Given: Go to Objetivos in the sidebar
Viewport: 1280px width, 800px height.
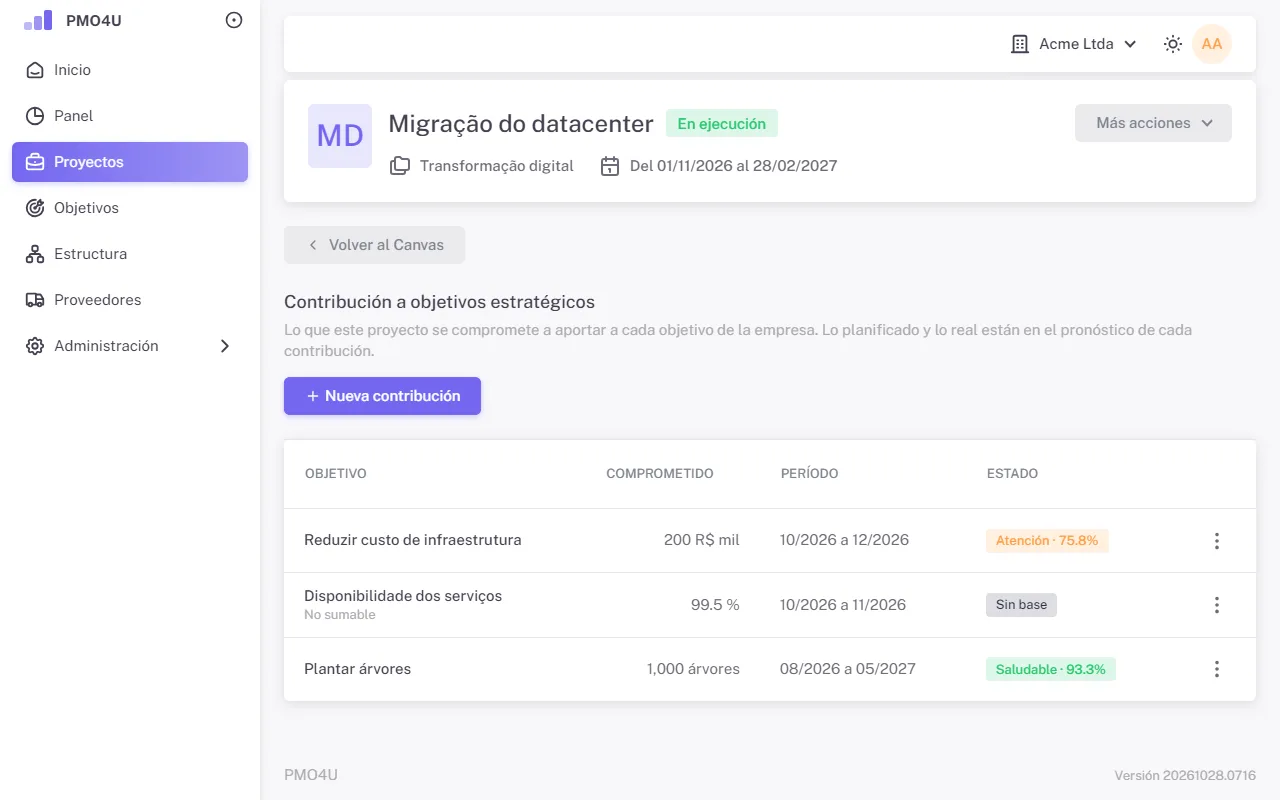Looking at the screenshot, I should [x=130, y=208].
